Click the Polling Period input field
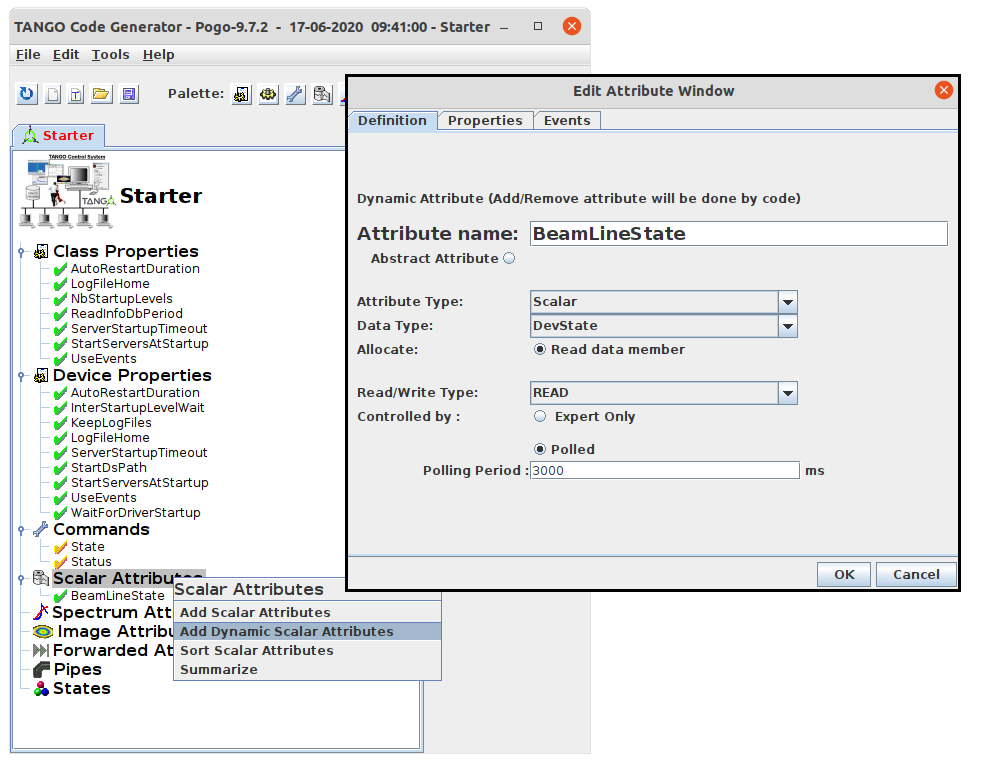Image resolution: width=1000 pixels, height=763 pixels. click(x=665, y=471)
